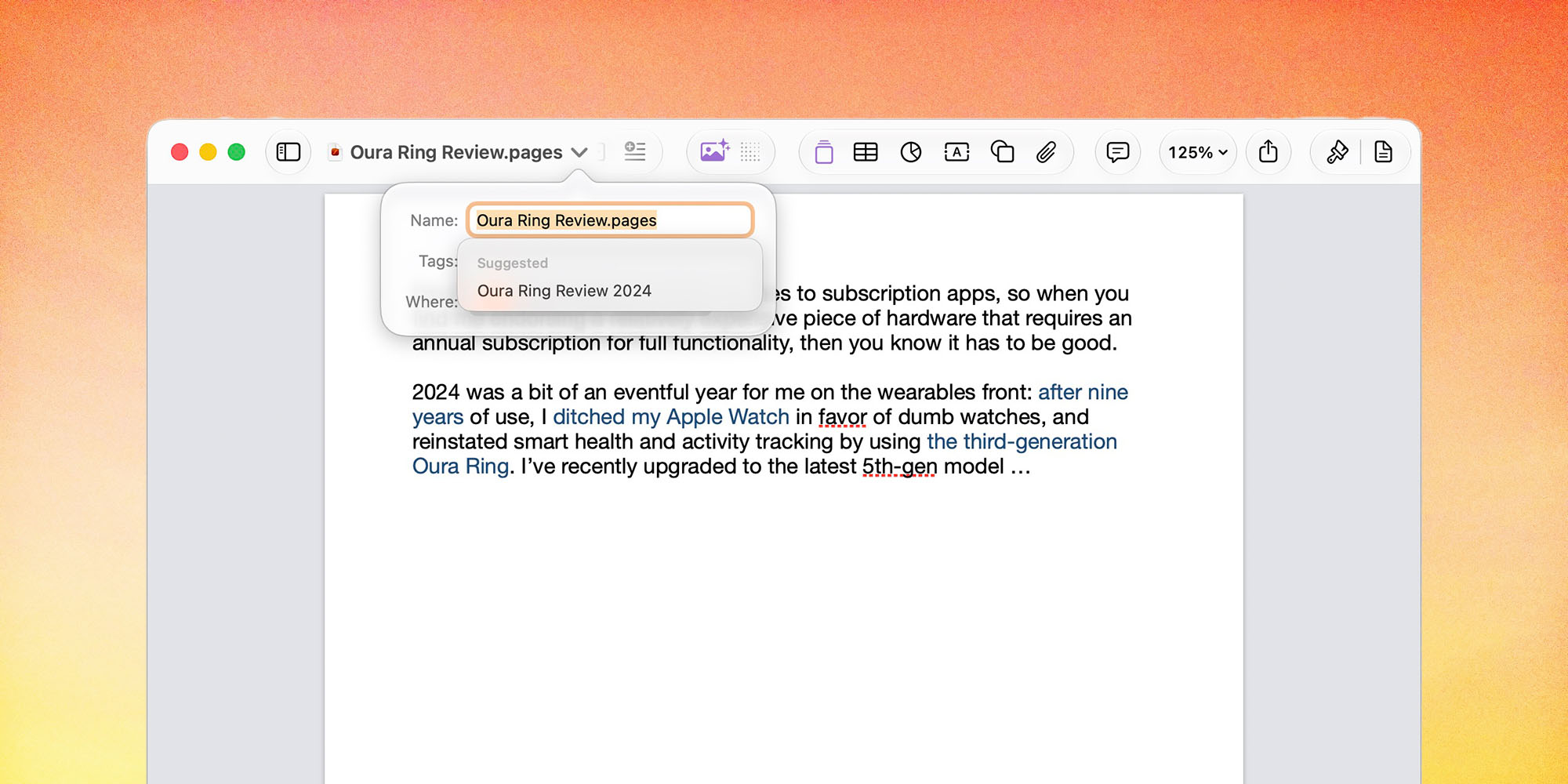The height and width of the screenshot is (784, 1568).
Task: Insert a shape from the toolbar
Action: [1002, 151]
